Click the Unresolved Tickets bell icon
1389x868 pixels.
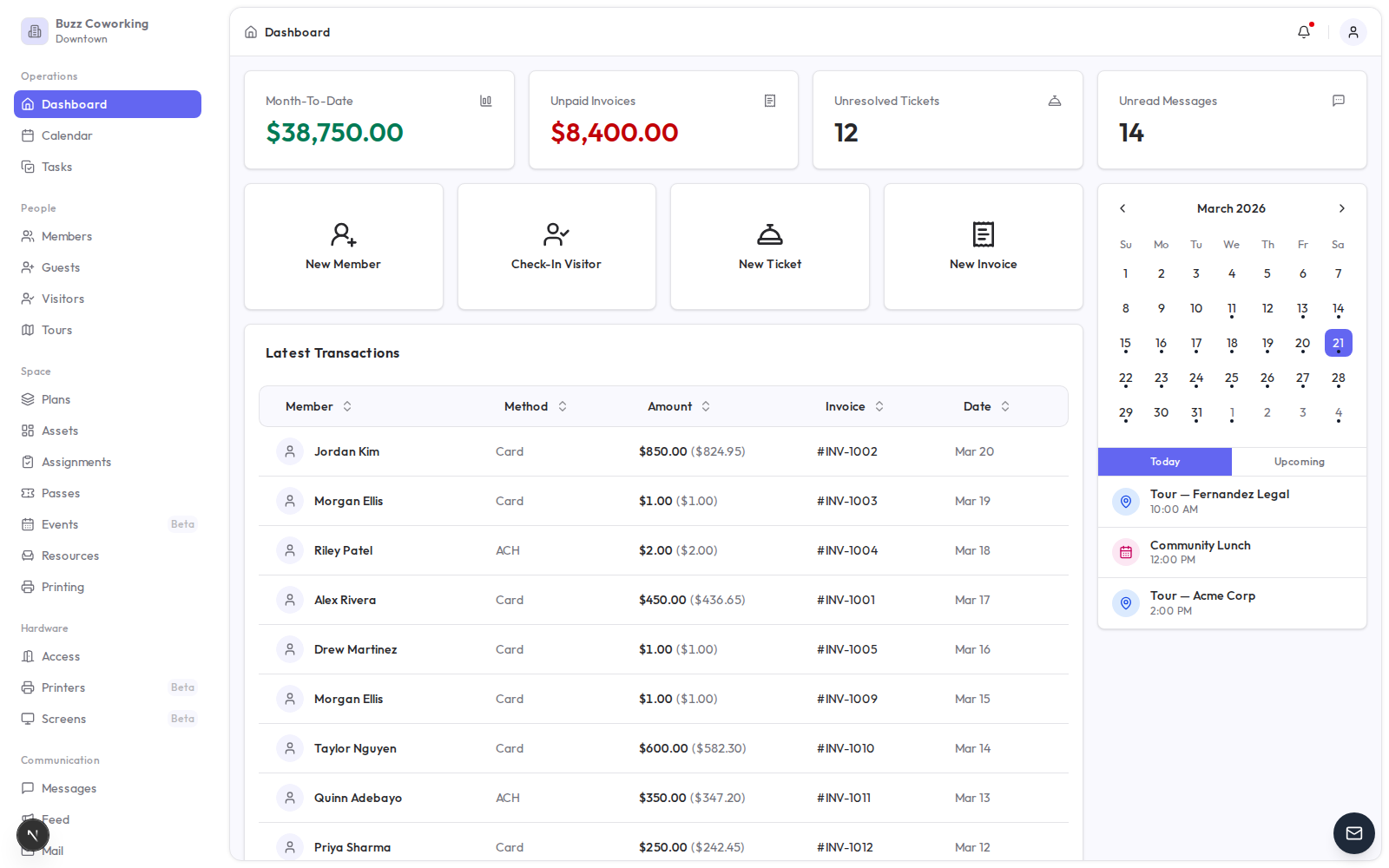pyautogui.click(x=1054, y=101)
